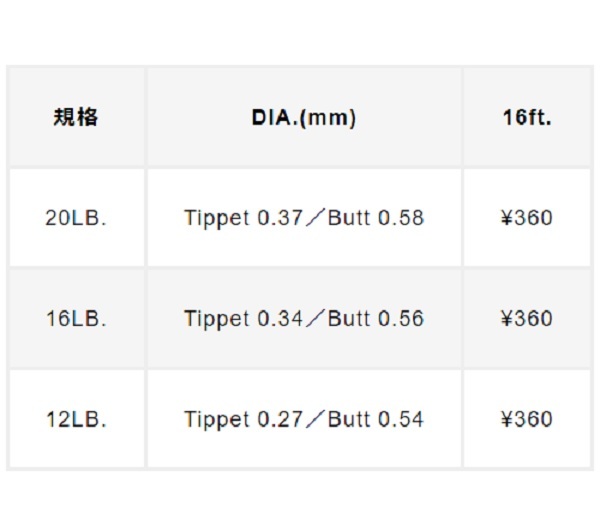Click Butt 0.56 diameter value
The width and height of the screenshot is (600, 526).
(376, 319)
